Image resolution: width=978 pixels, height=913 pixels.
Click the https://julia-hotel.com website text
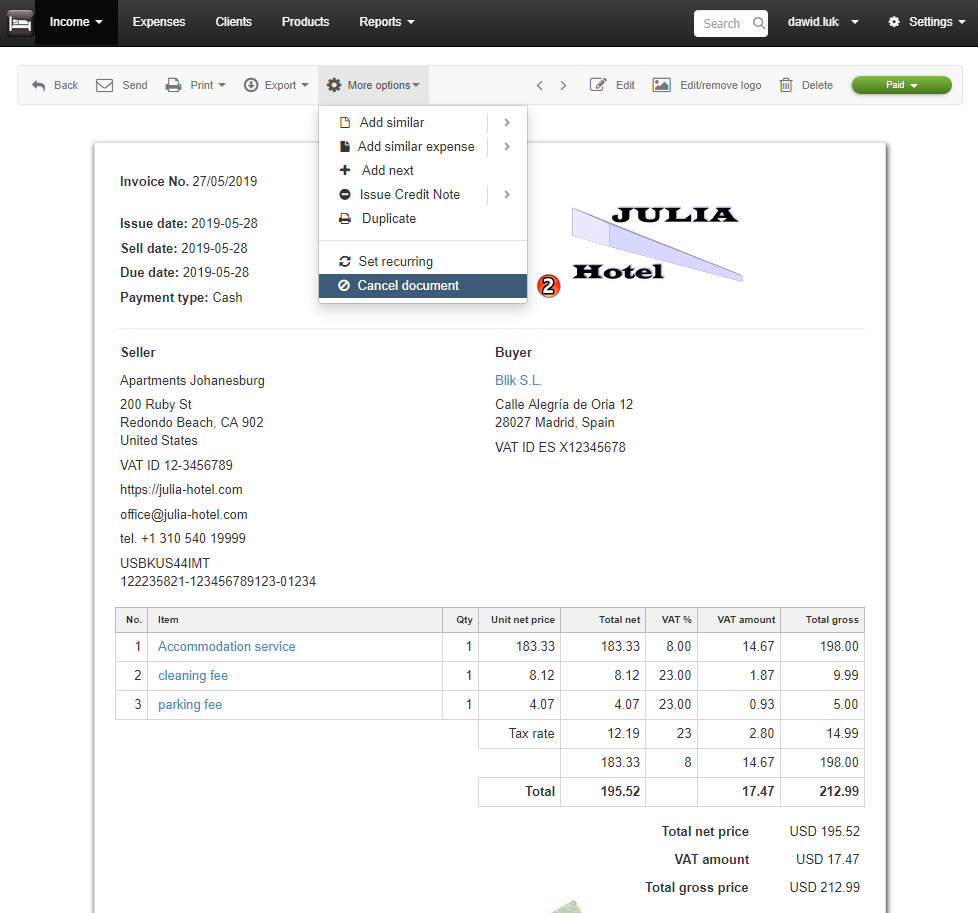click(182, 490)
